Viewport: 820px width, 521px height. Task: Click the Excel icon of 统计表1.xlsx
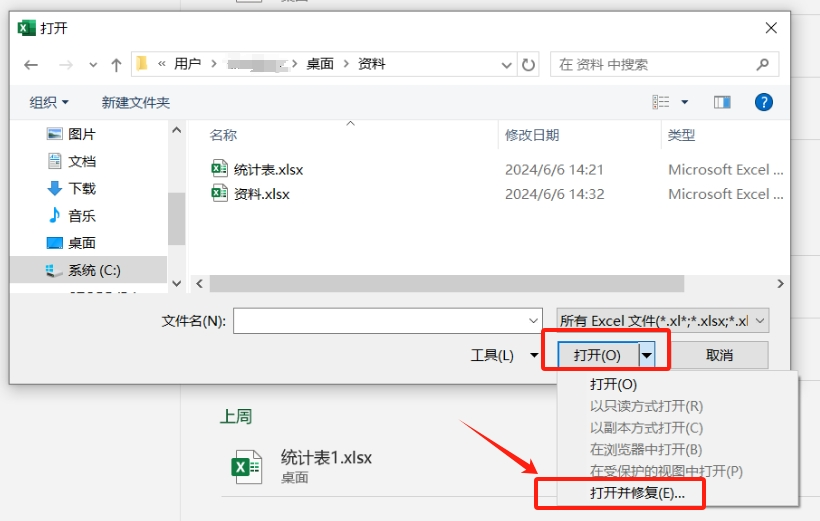[246, 467]
